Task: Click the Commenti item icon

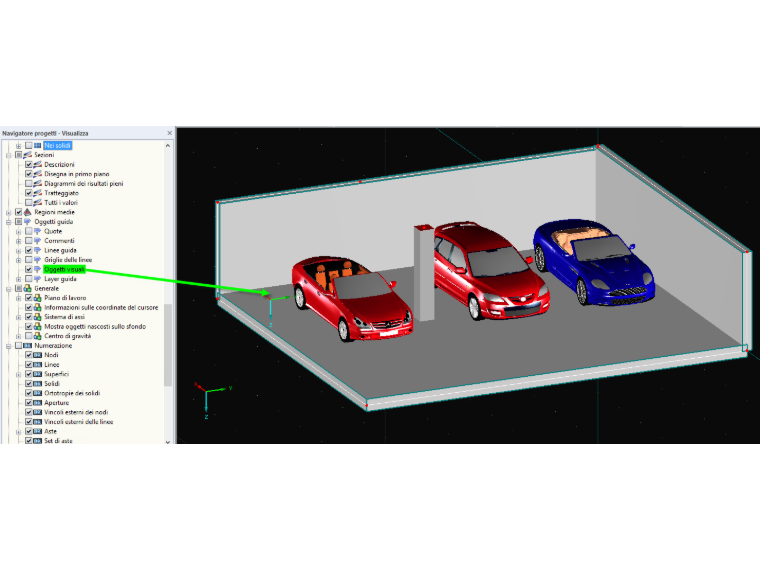Action: [x=37, y=241]
